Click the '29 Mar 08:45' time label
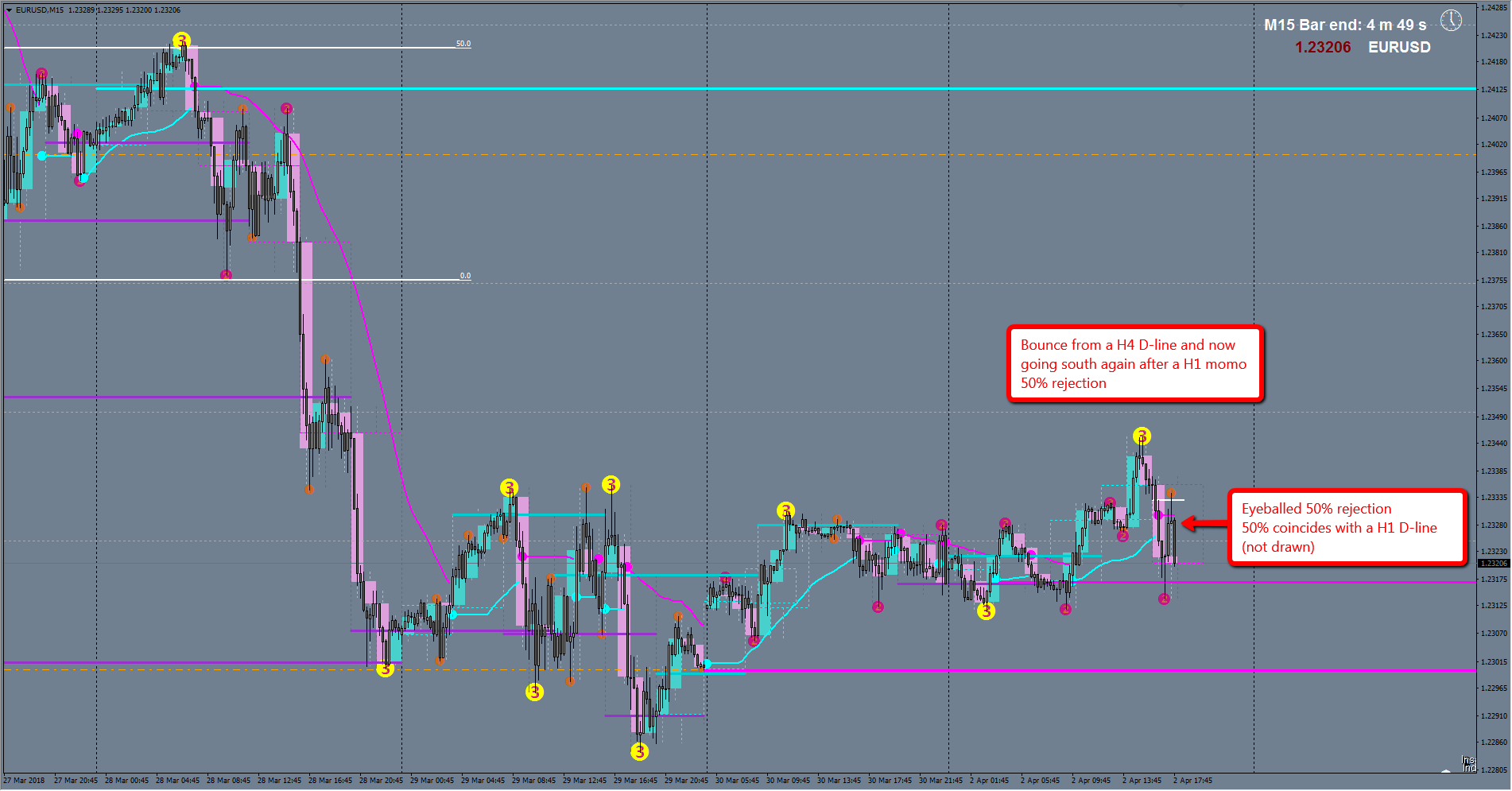Viewport: 1512px width, 791px height. 533,781
